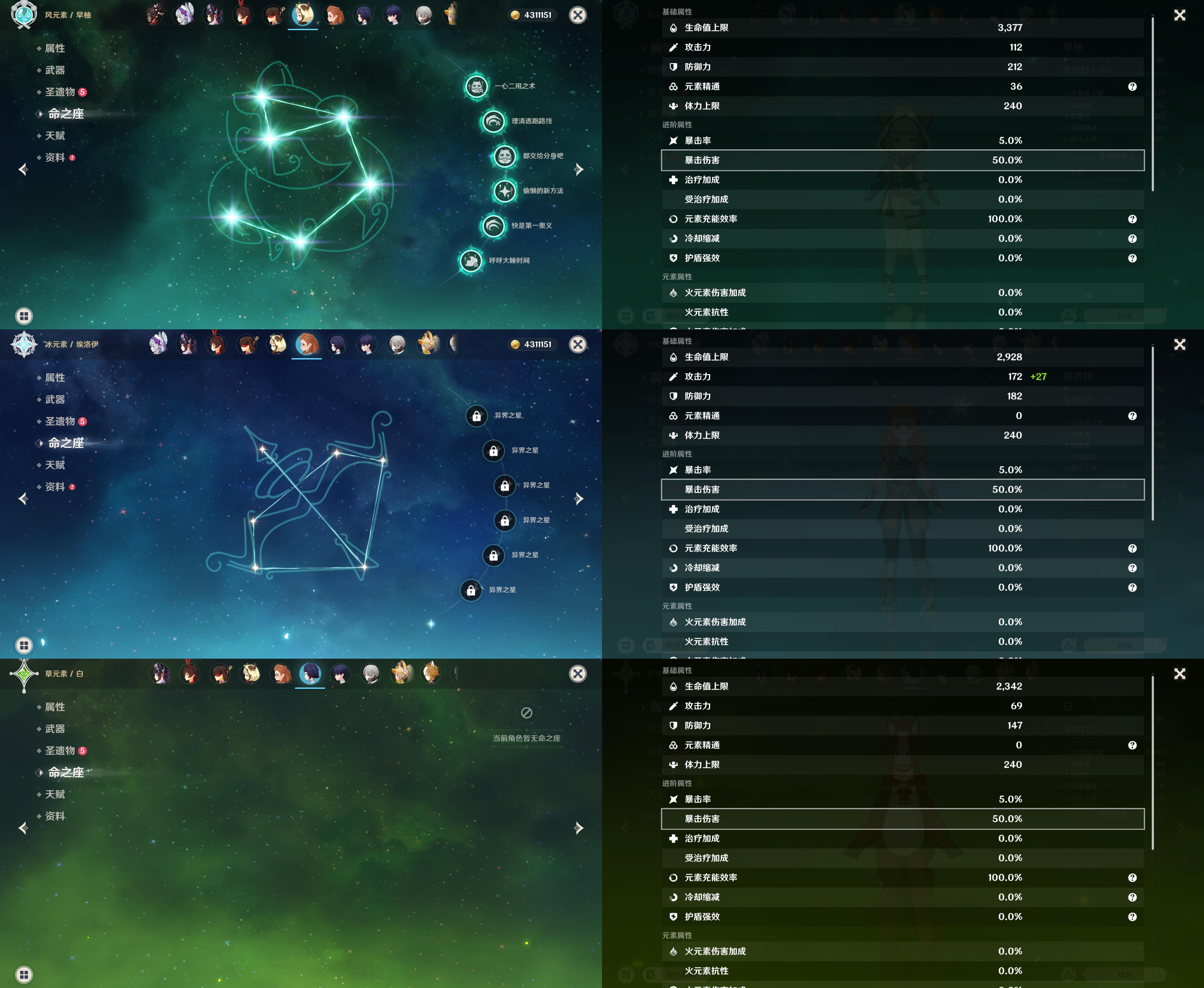Click the Mora coin counter on the 埃洛伊 screen
The height and width of the screenshot is (988, 1204).
click(x=531, y=344)
